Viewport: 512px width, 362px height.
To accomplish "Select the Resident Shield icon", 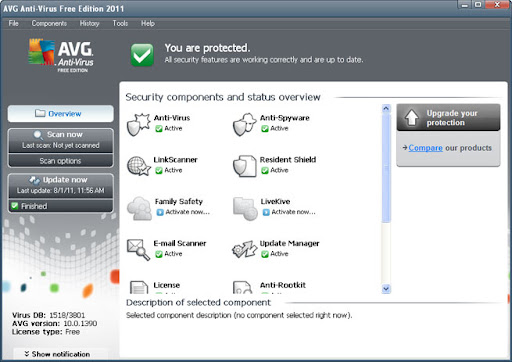I will [244, 166].
